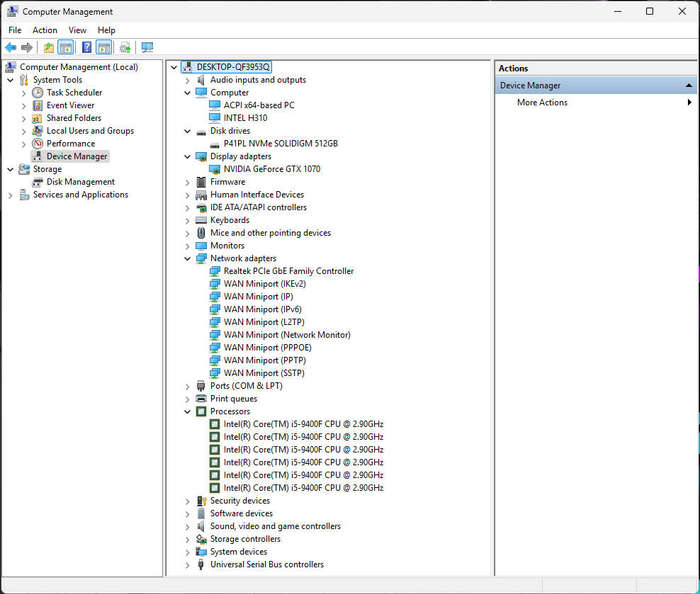Expand the Monitors category arrow
The width and height of the screenshot is (700, 594).
[188, 246]
